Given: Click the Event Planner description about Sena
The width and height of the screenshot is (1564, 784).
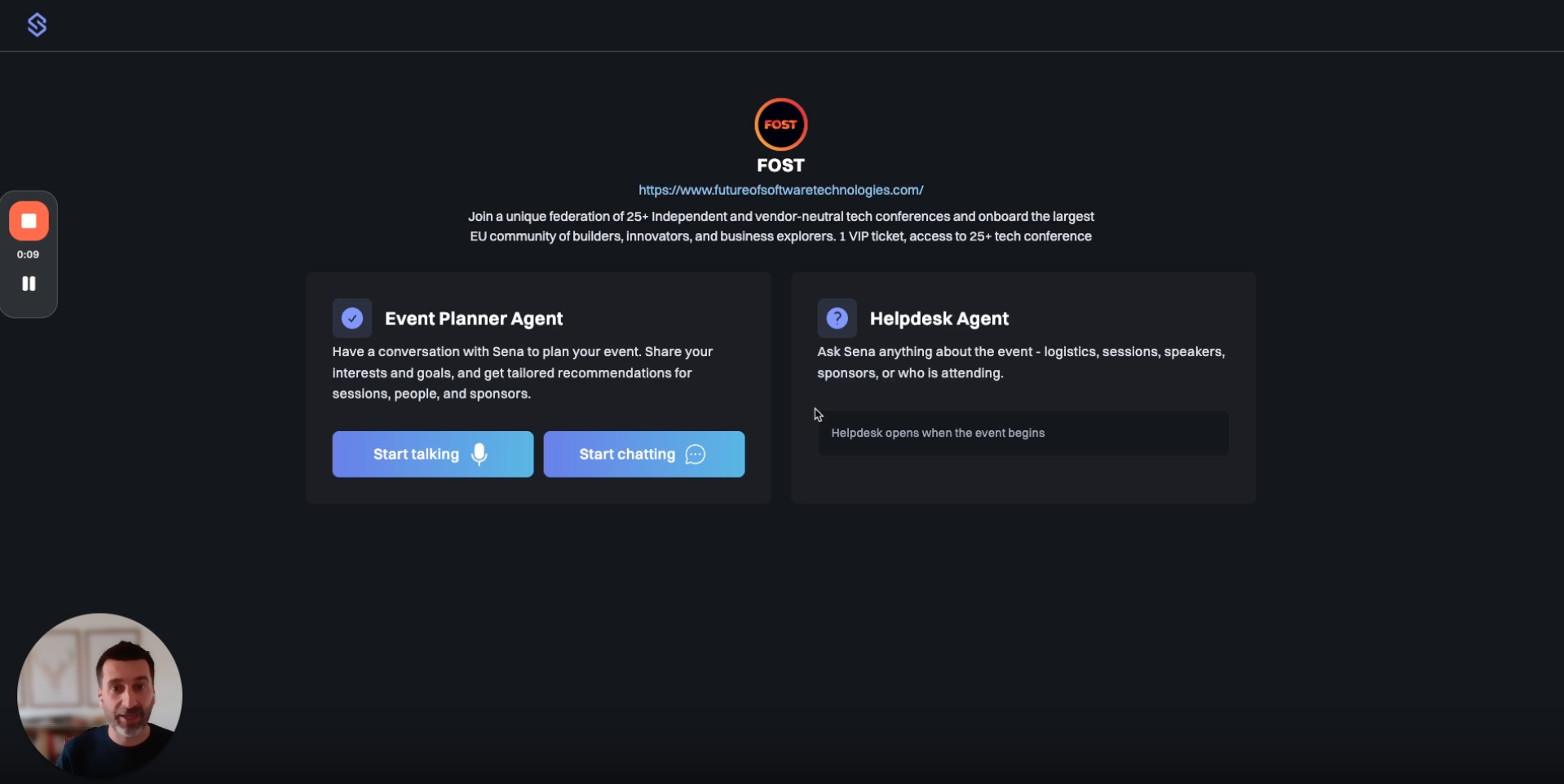Looking at the screenshot, I should point(522,372).
